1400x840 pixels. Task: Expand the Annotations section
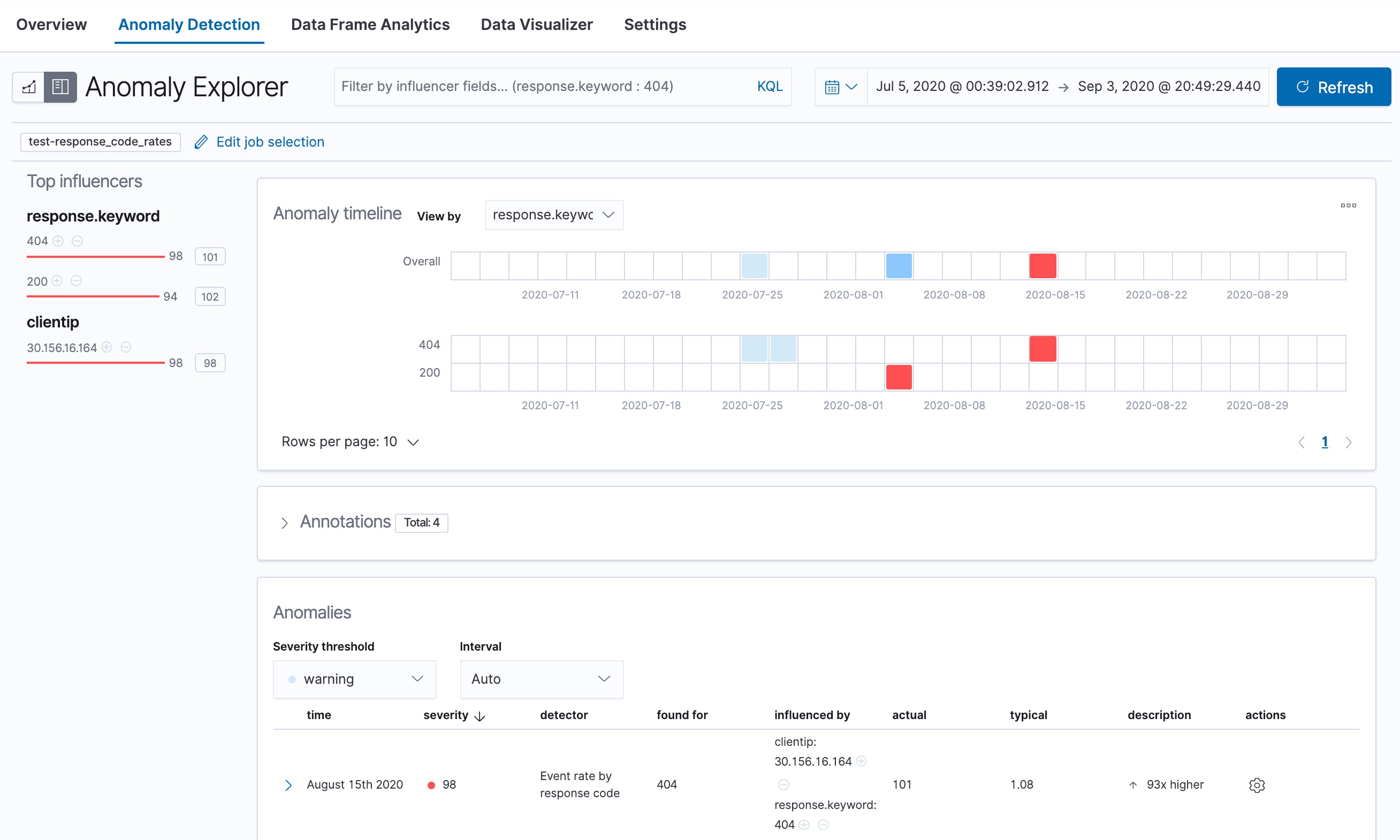[285, 522]
